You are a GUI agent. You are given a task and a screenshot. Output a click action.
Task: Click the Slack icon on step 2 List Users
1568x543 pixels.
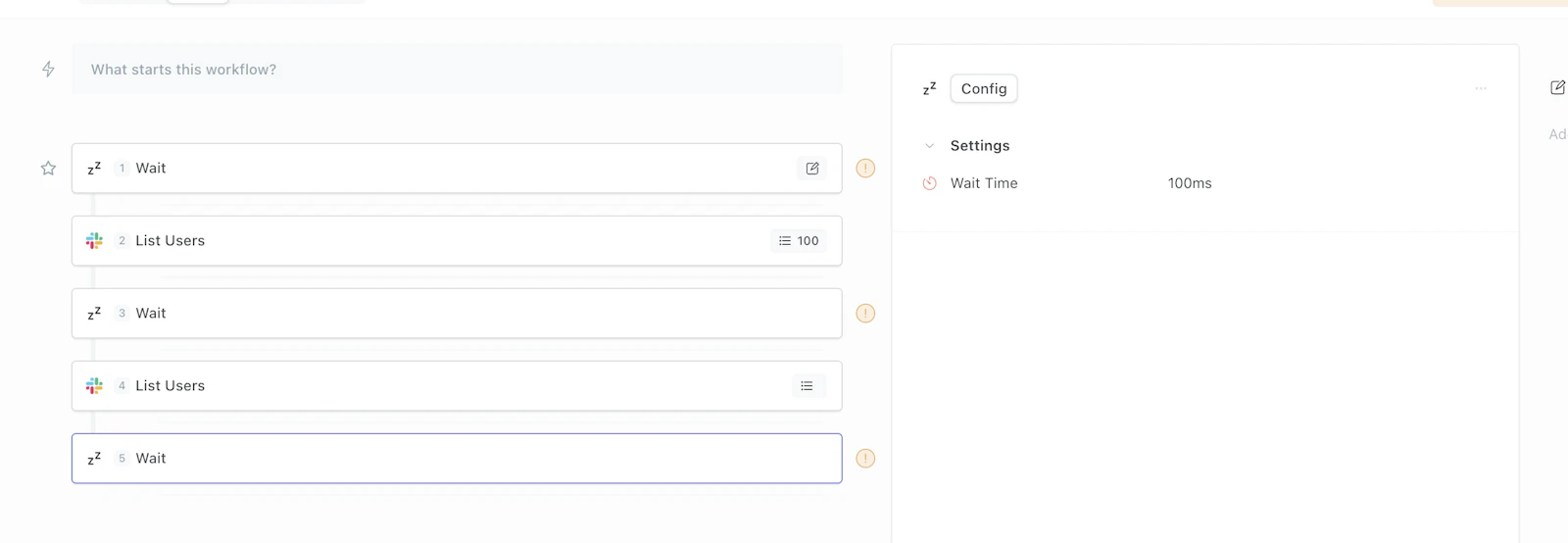tap(94, 241)
